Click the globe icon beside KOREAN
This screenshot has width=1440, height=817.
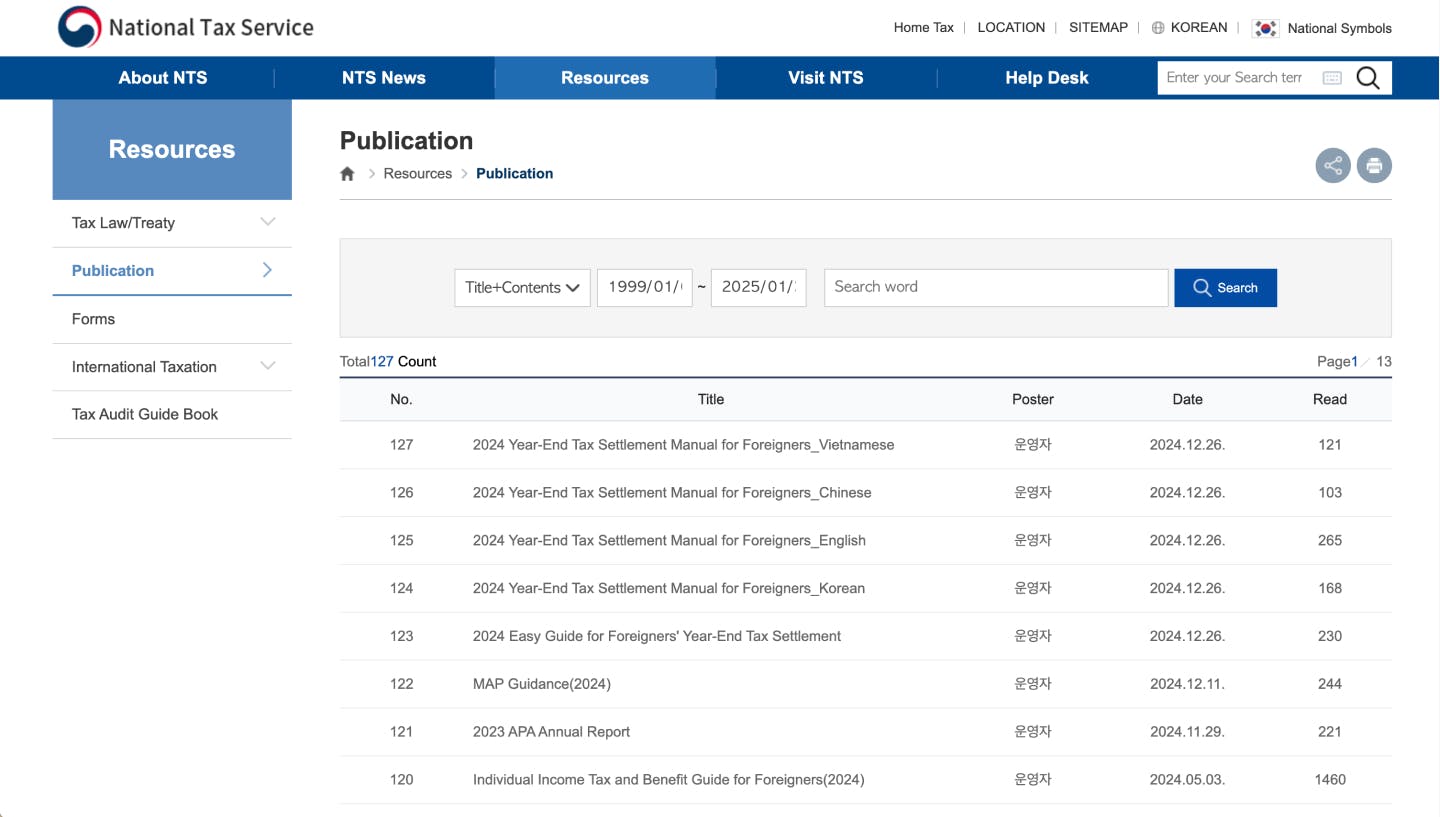(1158, 28)
